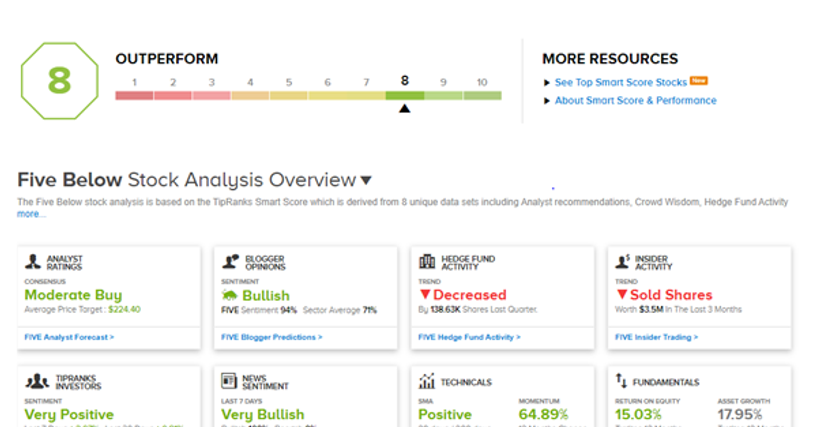Click the News Sentiment newspaper icon
The image size is (820, 427).
point(229,381)
